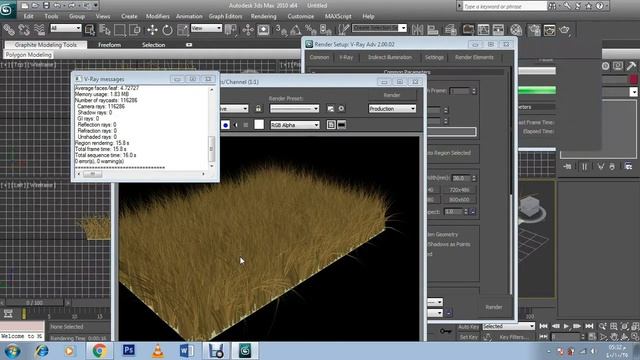Click the Polygon Modeling panel button
The image size is (640, 360).
pyautogui.click(x=29, y=55)
